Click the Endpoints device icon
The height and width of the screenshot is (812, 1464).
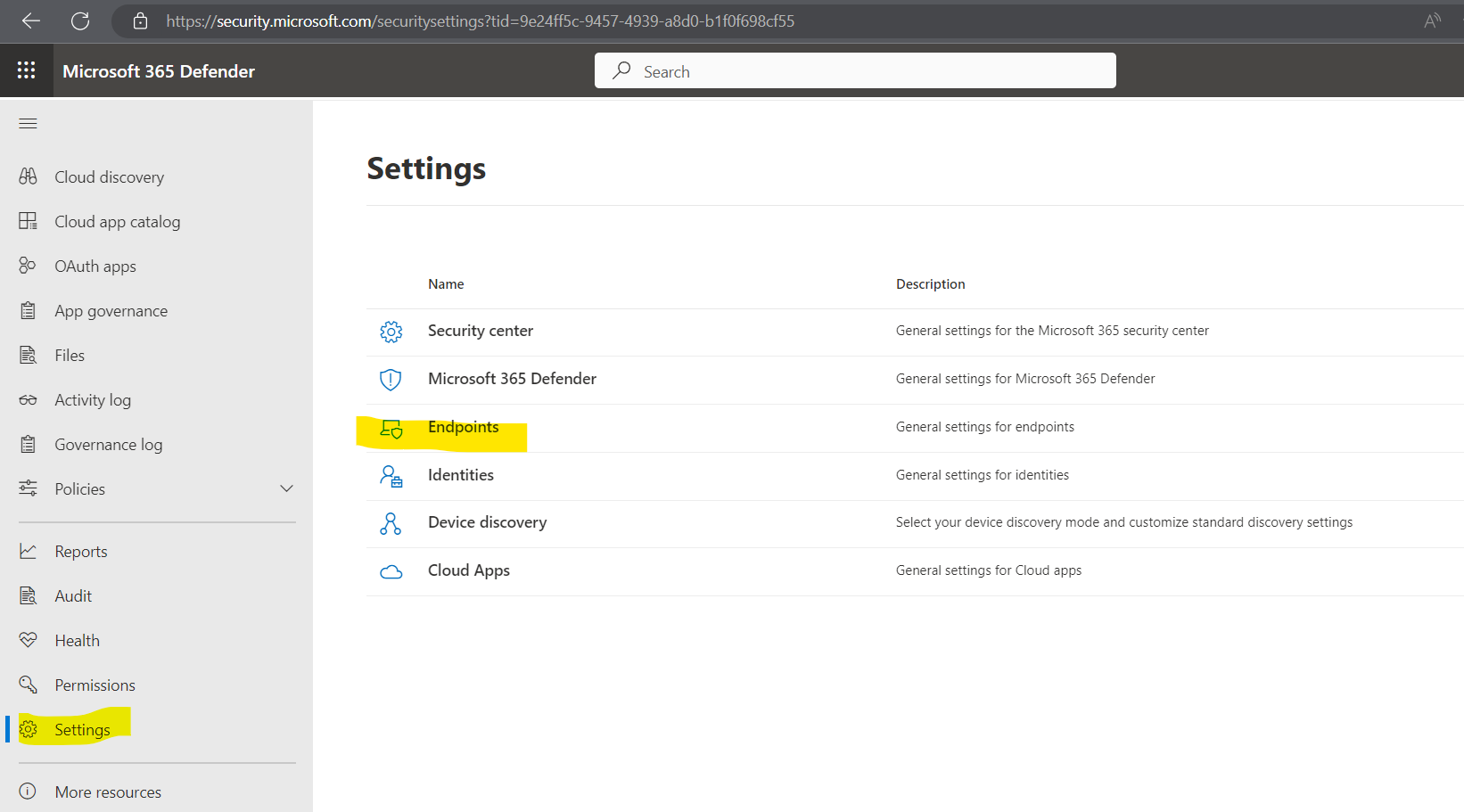tap(391, 428)
